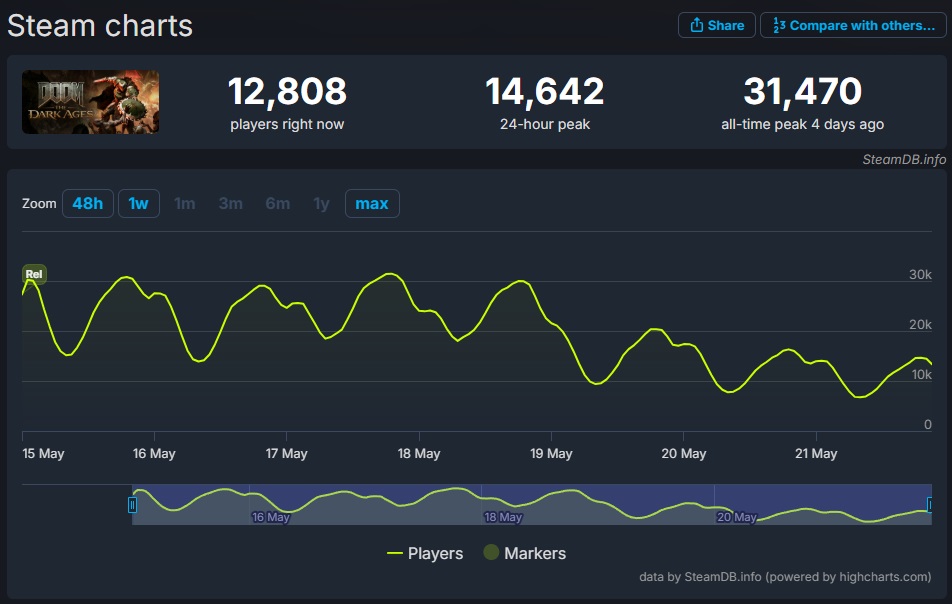
Task: Click the 12,808 players right now value
Action: [287, 91]
